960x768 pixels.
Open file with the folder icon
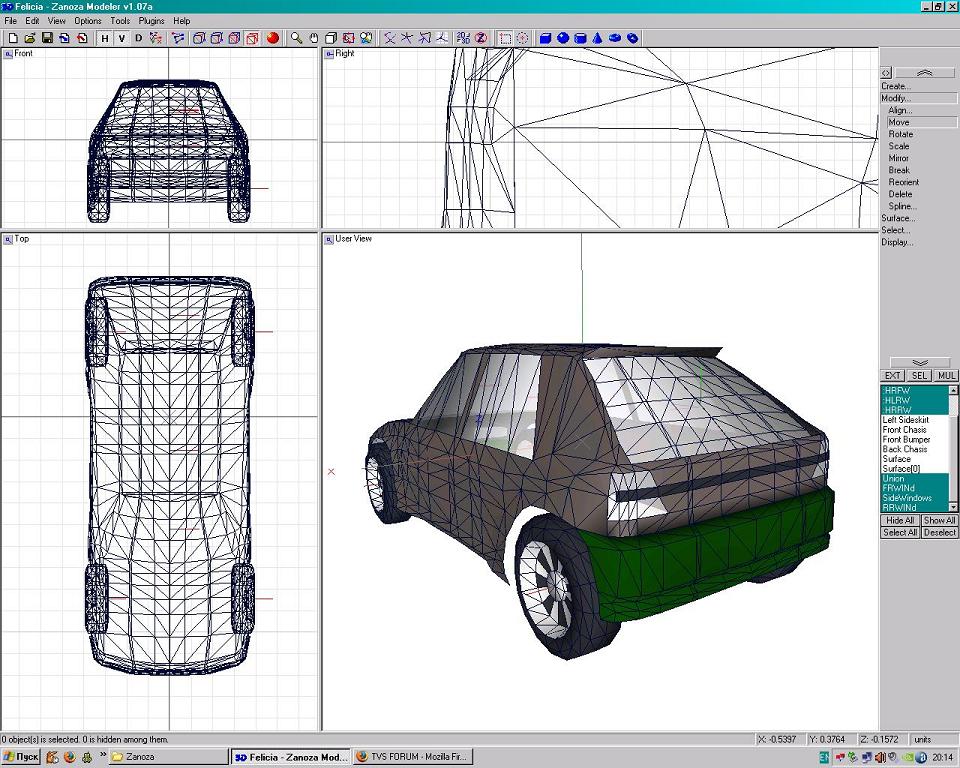[x=30, y=38]
